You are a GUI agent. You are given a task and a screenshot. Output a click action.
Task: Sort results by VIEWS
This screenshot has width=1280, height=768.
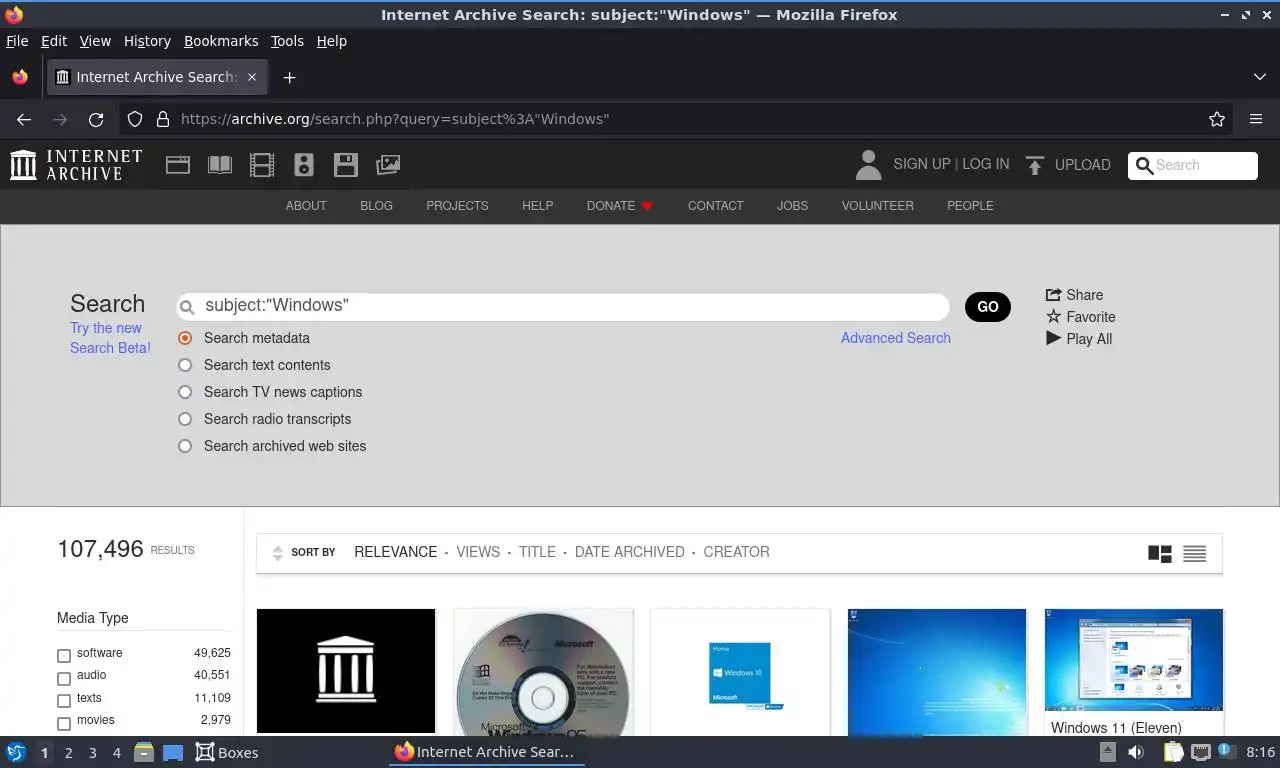click(478, 552)
